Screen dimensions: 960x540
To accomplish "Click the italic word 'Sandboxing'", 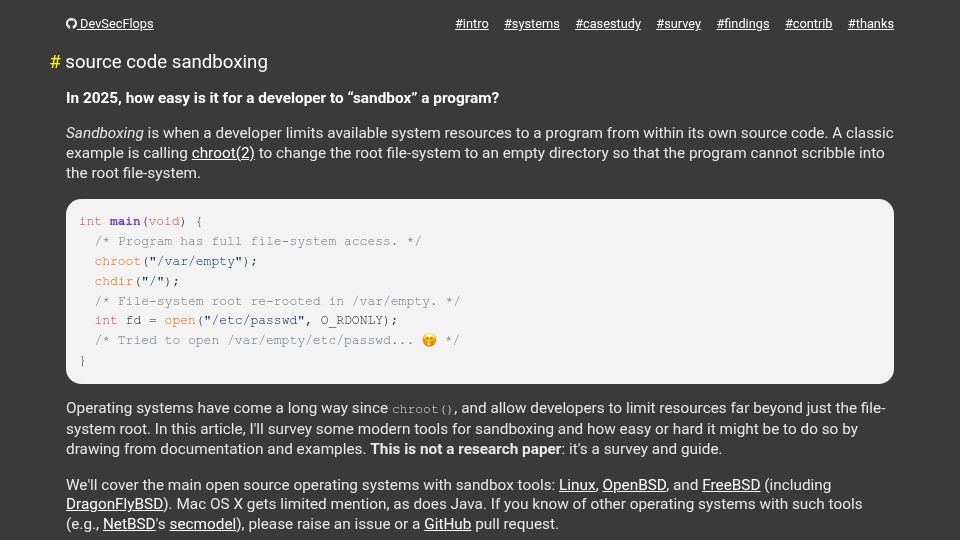I will pos(105,133).
